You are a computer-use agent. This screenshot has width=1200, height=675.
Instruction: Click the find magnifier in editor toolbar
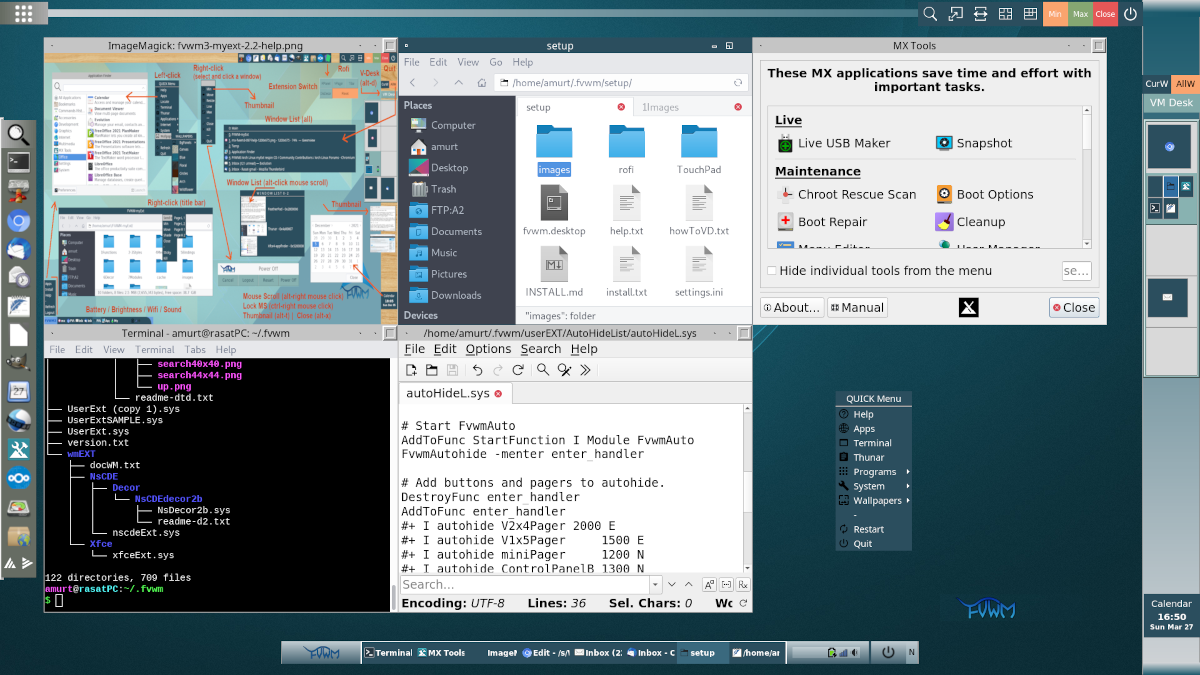(543, 370)
